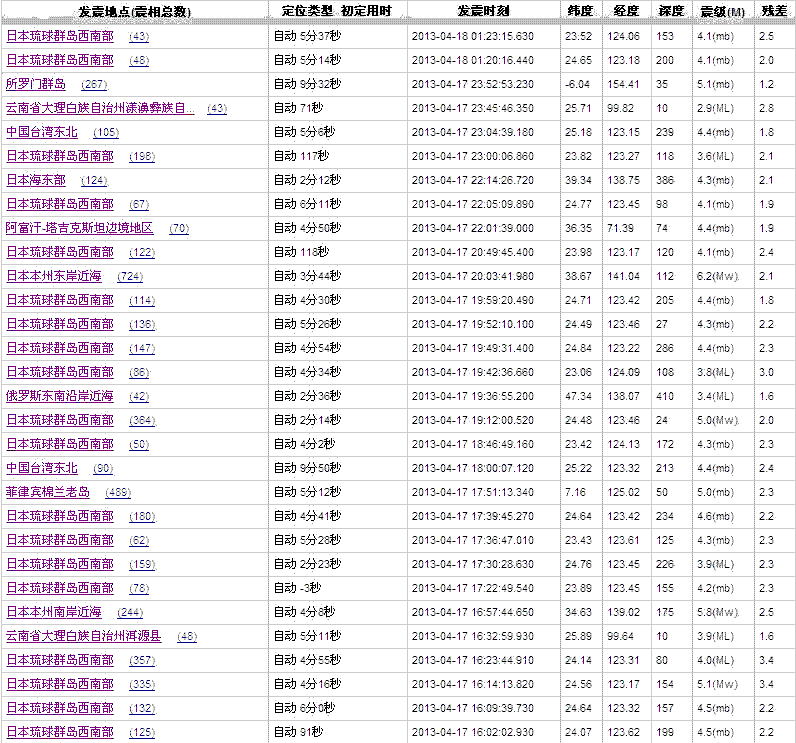
Task: Open 中国台湾东北 link in the 23:04:39.180 row
Action: 42,132
